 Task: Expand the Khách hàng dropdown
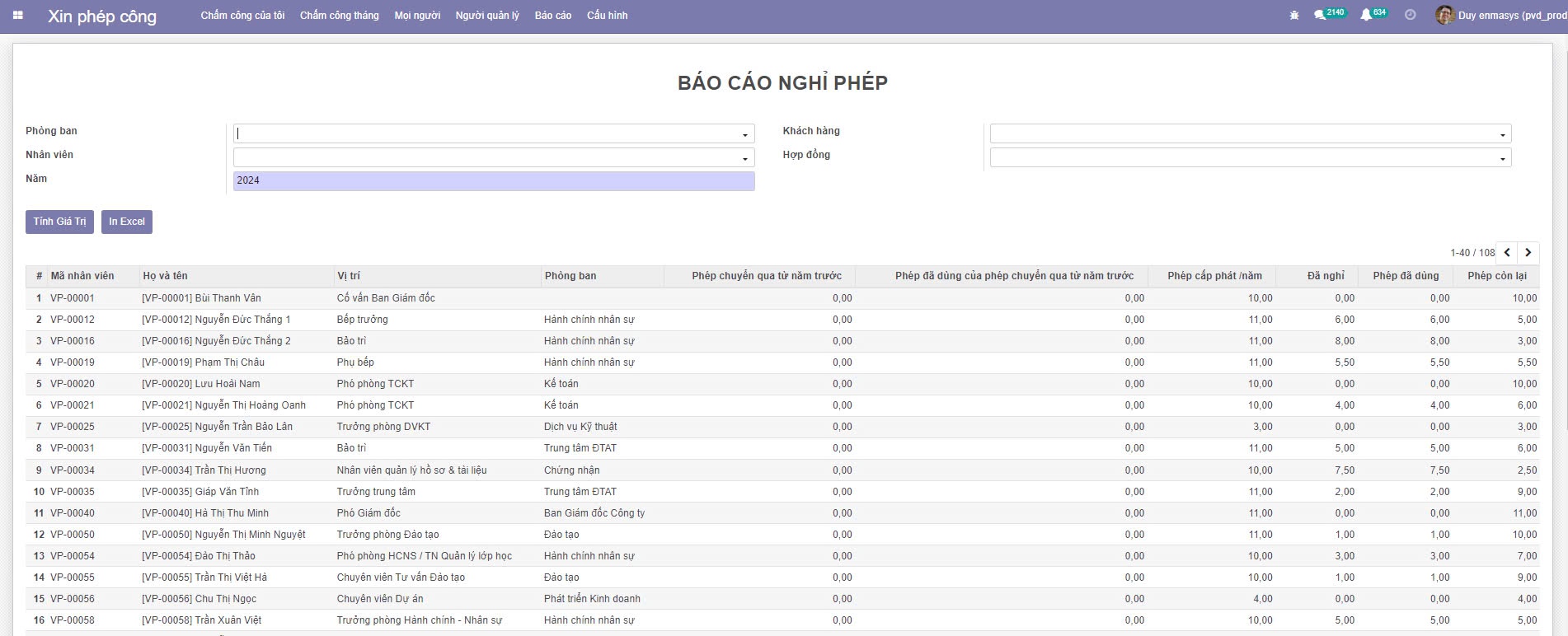click(x=1502, y=134)
